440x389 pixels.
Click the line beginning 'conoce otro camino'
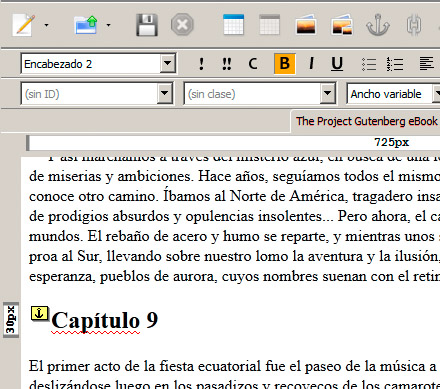pos(234,196)
